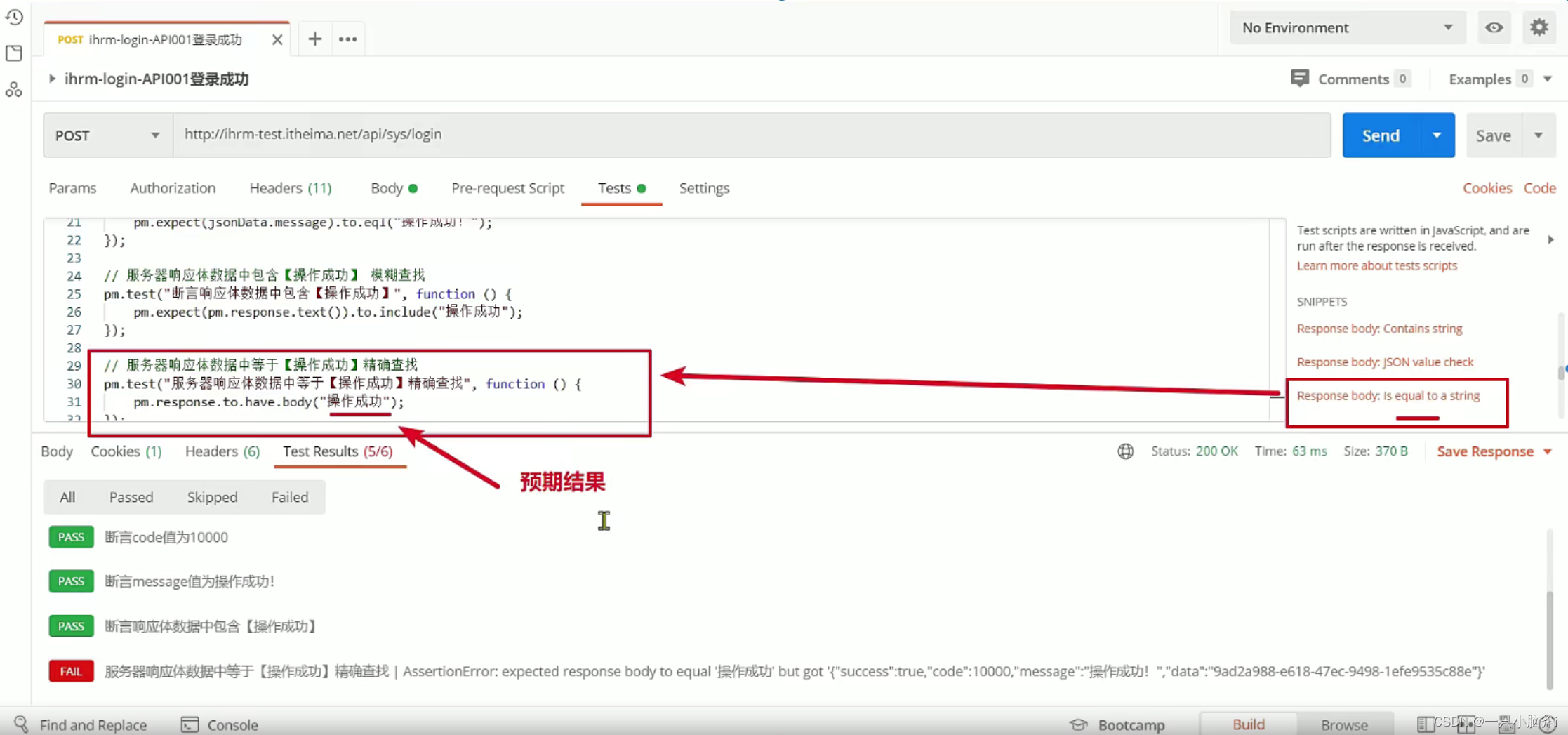
Task: Select the Tests tab
Action: click(621, 188)
